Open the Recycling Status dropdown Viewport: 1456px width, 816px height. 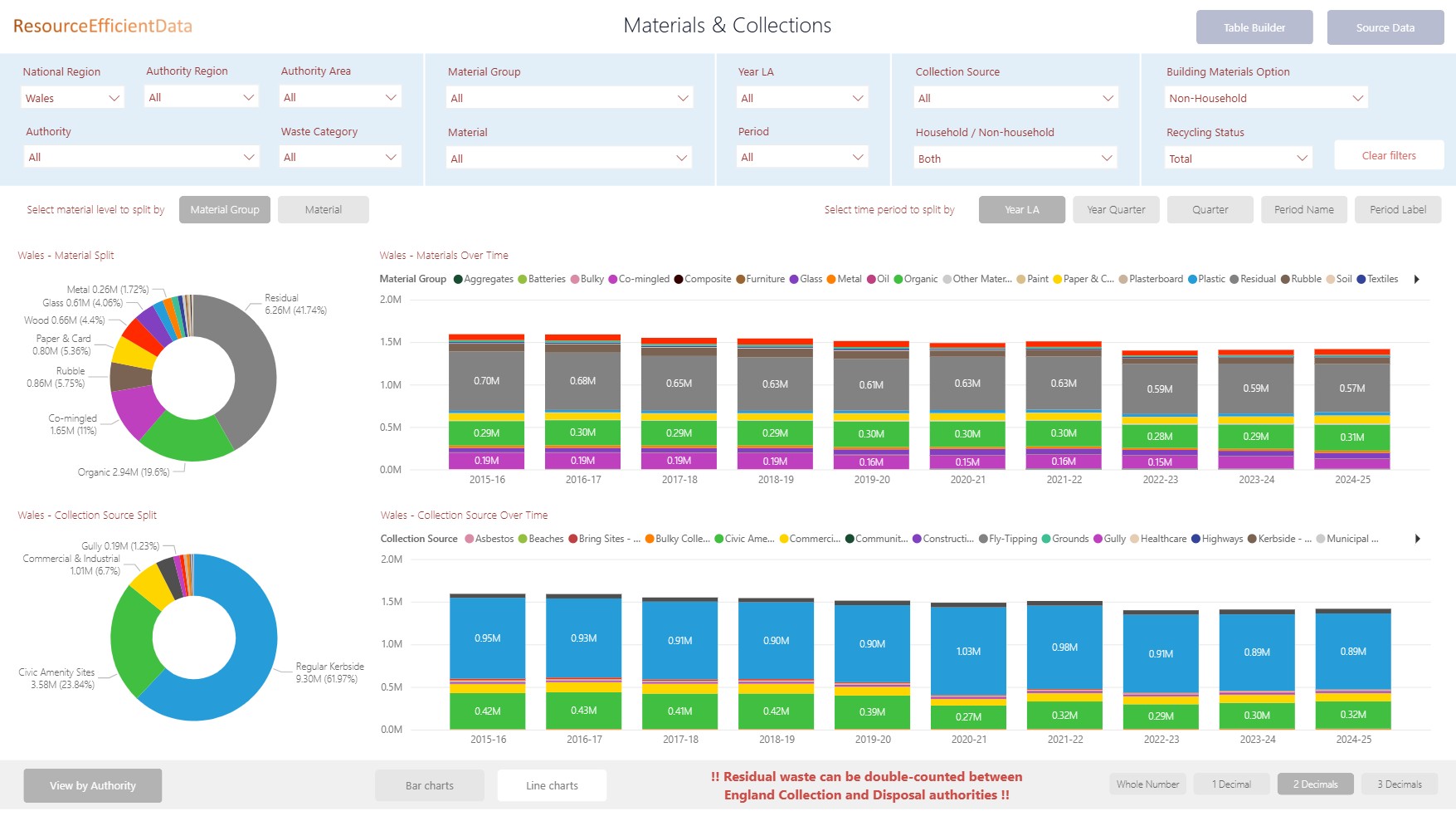tap(1237, 159)
